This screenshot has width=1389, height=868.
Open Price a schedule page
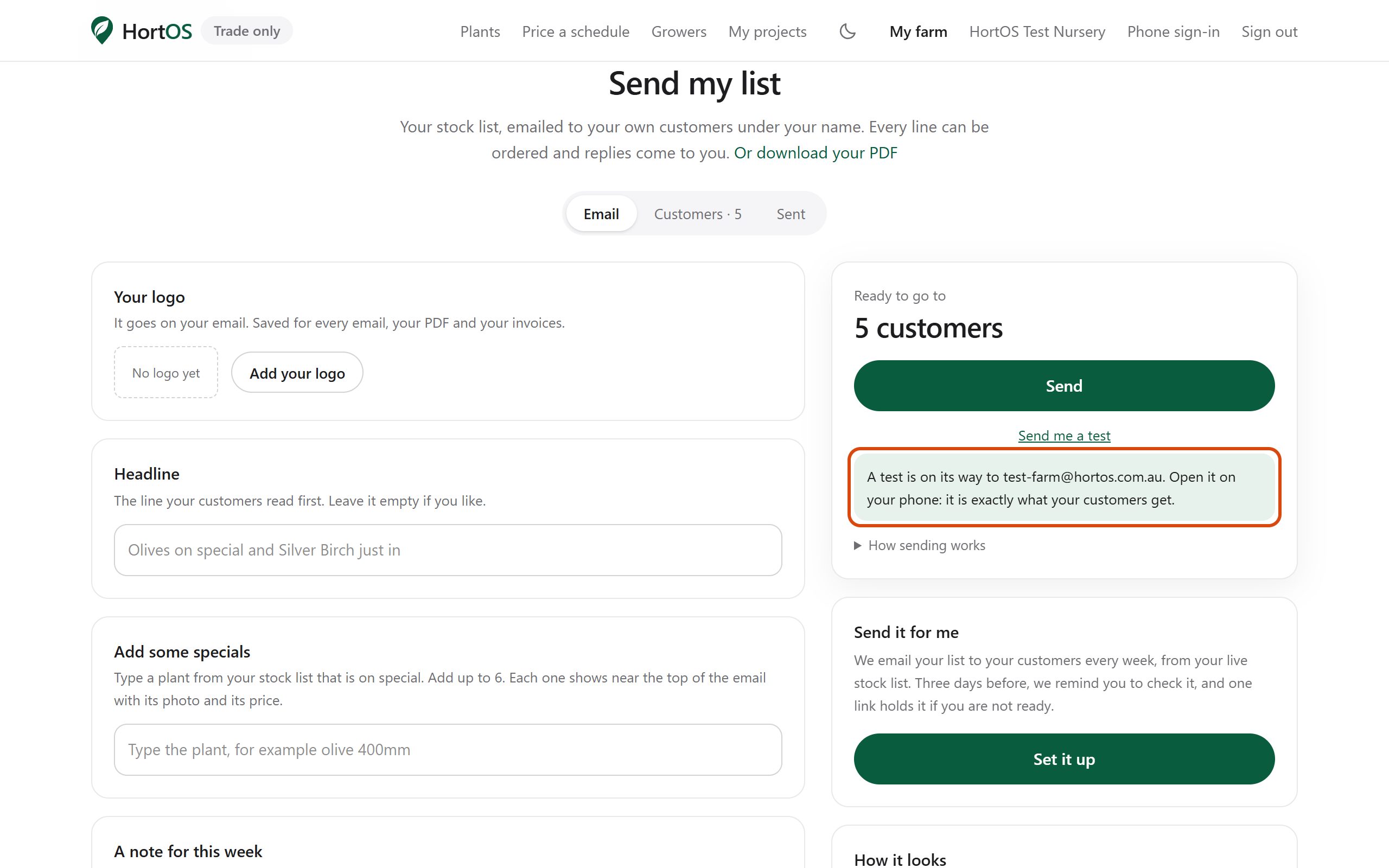[576, 31]
